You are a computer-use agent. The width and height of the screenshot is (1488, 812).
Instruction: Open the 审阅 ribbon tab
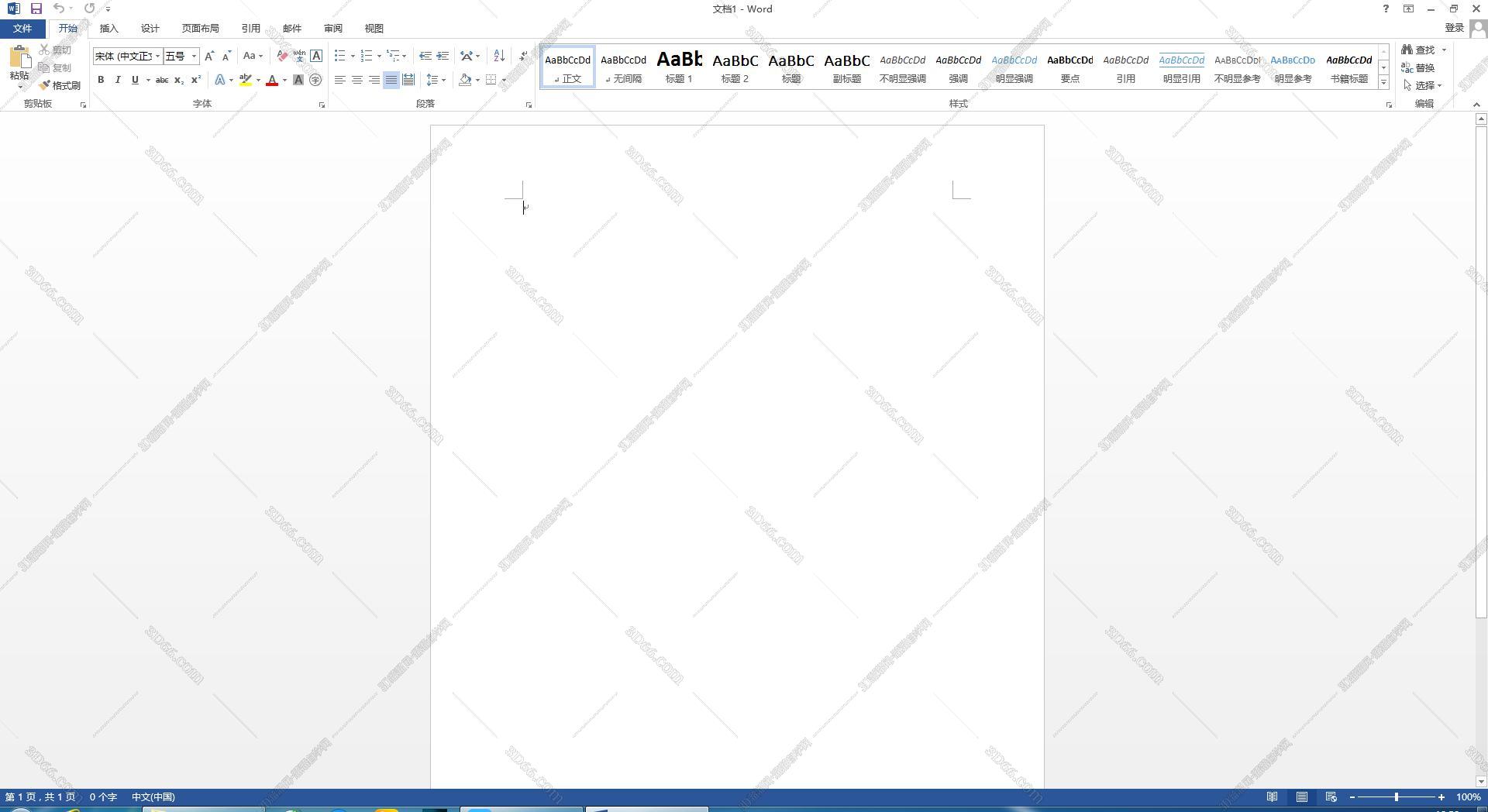click(x=332, y=28)
